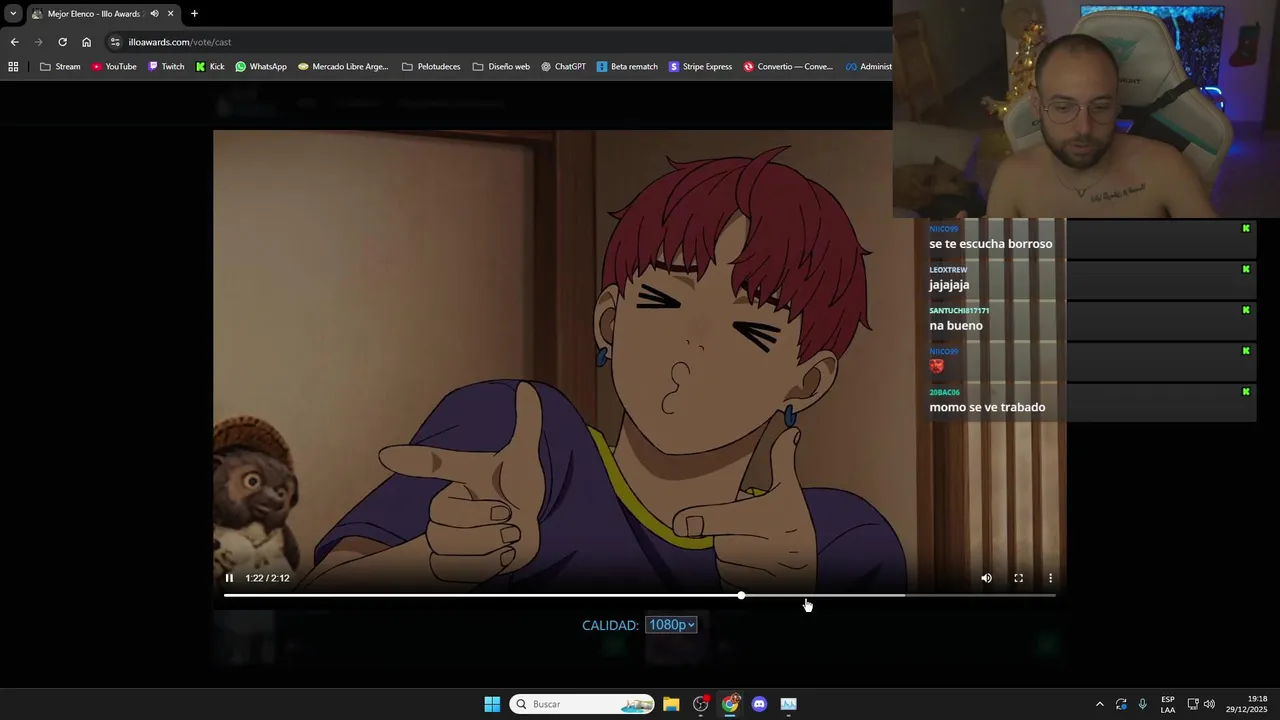Close the Mejor Elenco tab

pos(170,14)
